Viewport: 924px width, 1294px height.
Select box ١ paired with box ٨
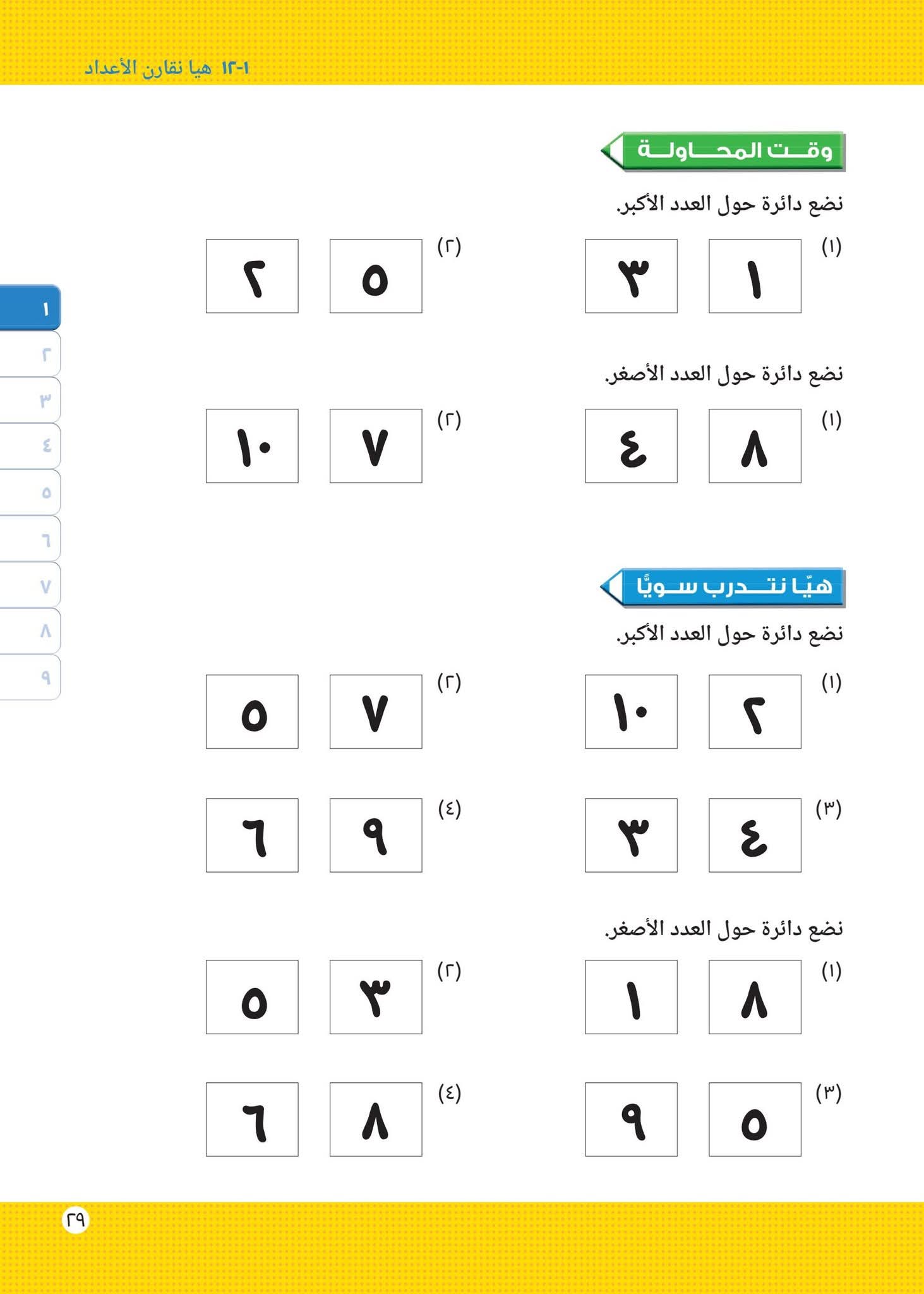(x=631, y=997)
